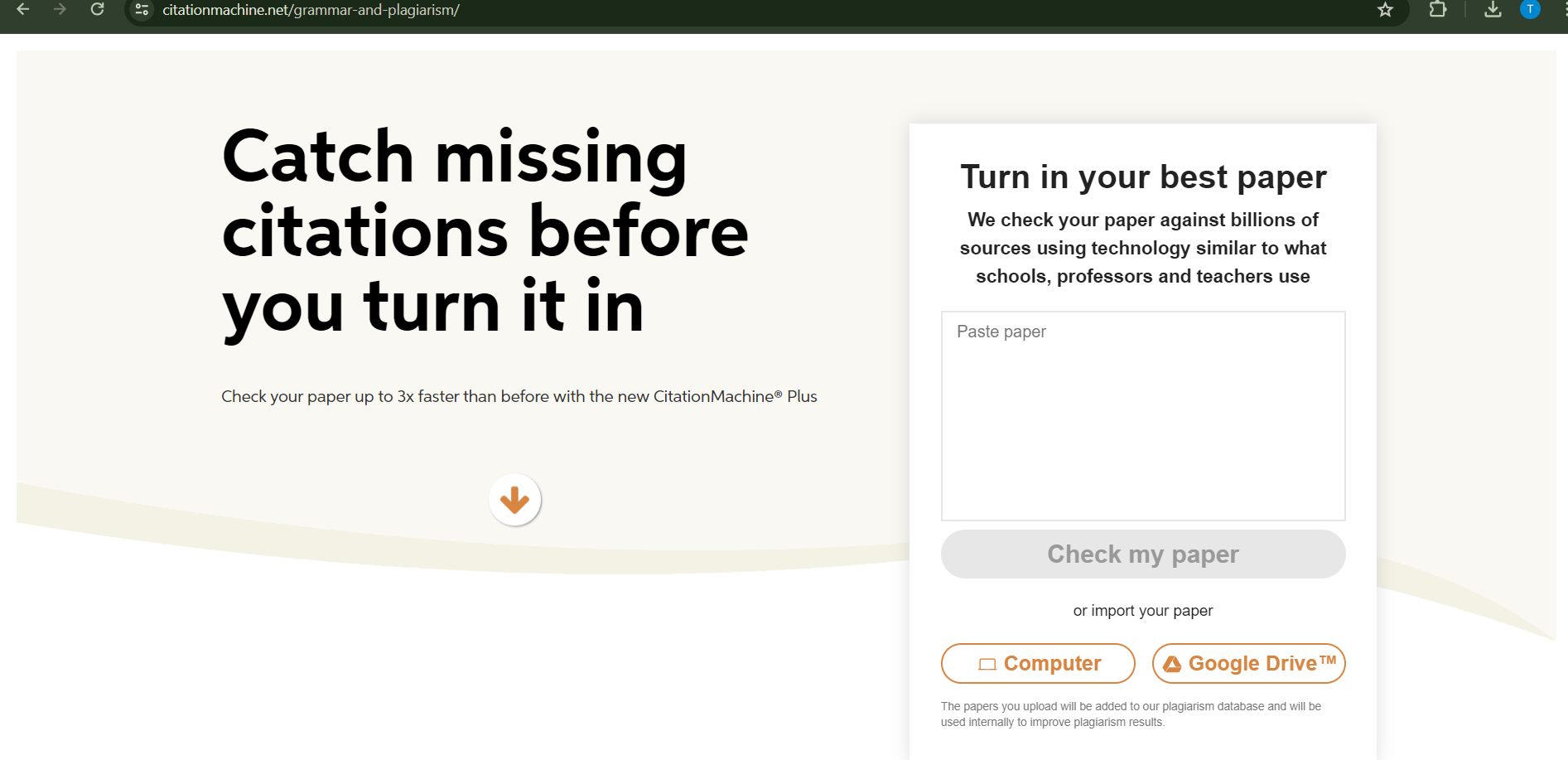Click the CitationMachine Plus subtitle text
The width and height of the screenshot is (1568, 760).
[x=519, y=396]
